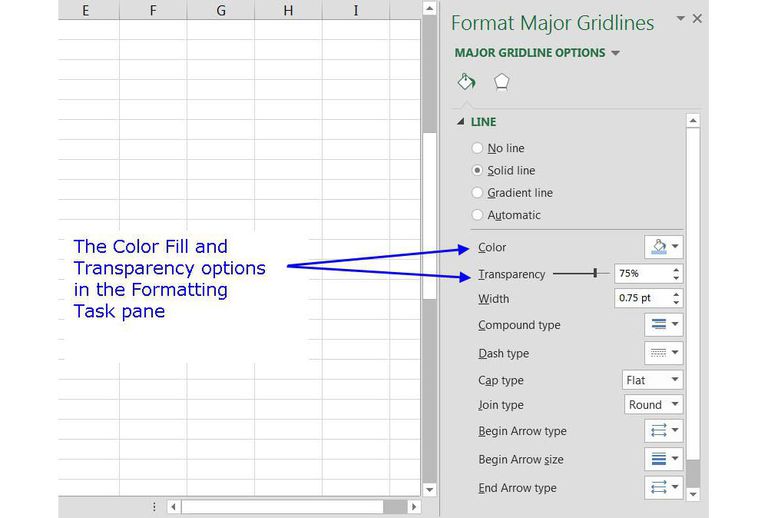Open the End Arrow type icon button
The image size is (768, 518).
point(659,487)
